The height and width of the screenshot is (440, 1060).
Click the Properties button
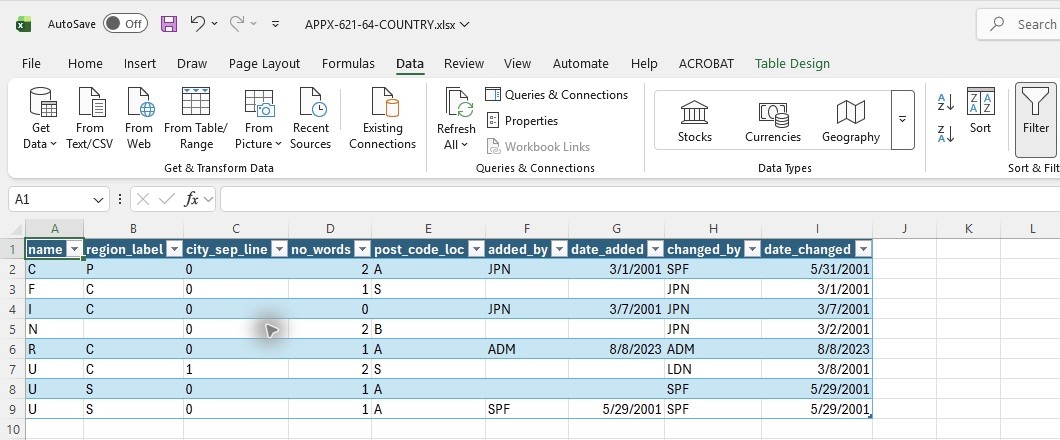(522, 121)
